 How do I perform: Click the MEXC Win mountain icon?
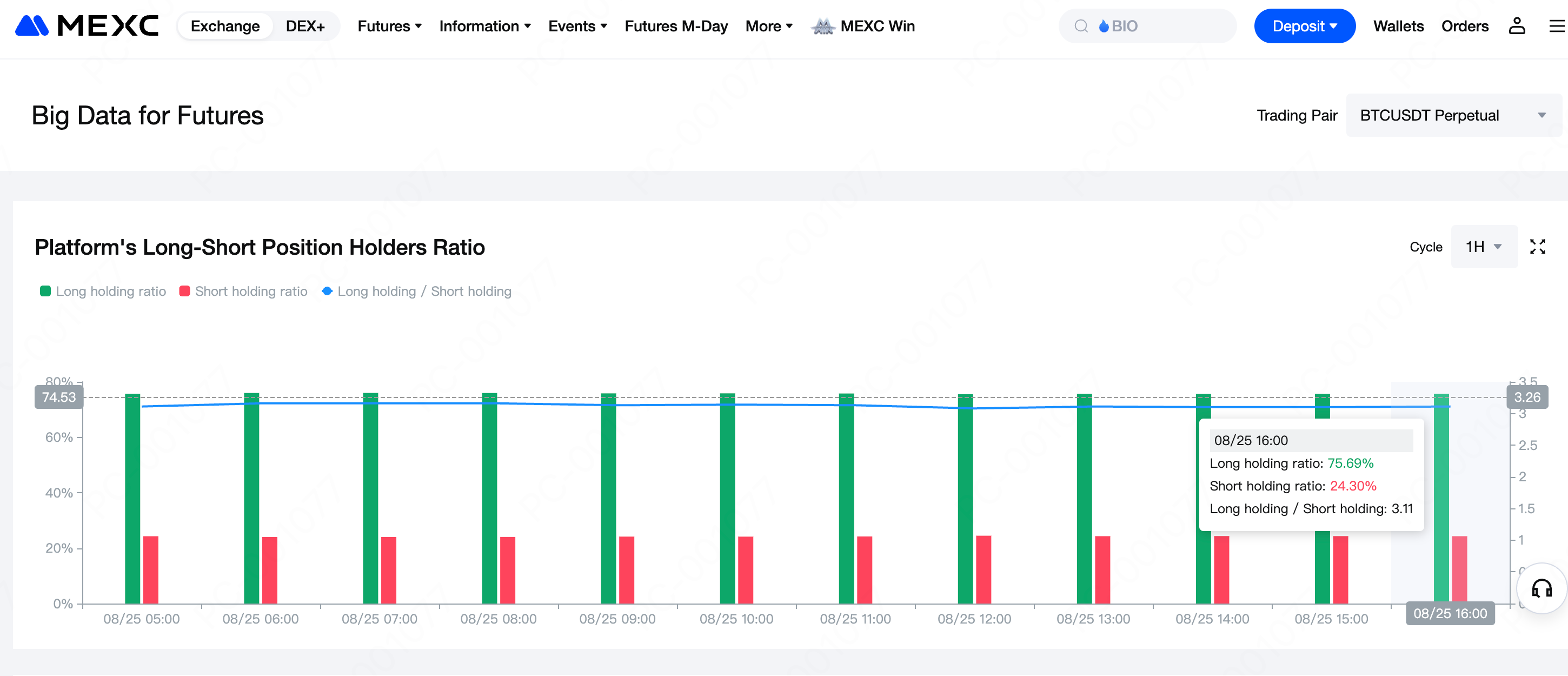pyautogui.click(x=822, y=26)
